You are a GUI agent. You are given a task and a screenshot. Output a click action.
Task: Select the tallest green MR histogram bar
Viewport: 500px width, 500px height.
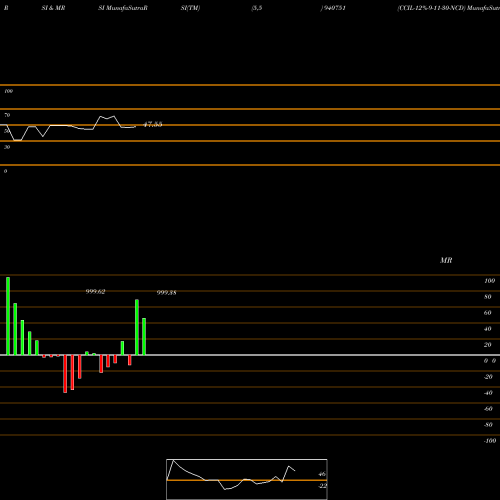(8, 316)
